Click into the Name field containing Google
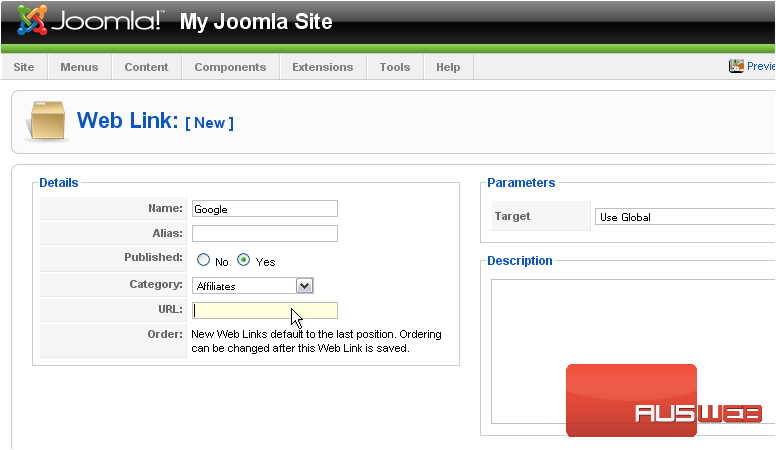Screen dimensions: 776x450 (264, 209)
